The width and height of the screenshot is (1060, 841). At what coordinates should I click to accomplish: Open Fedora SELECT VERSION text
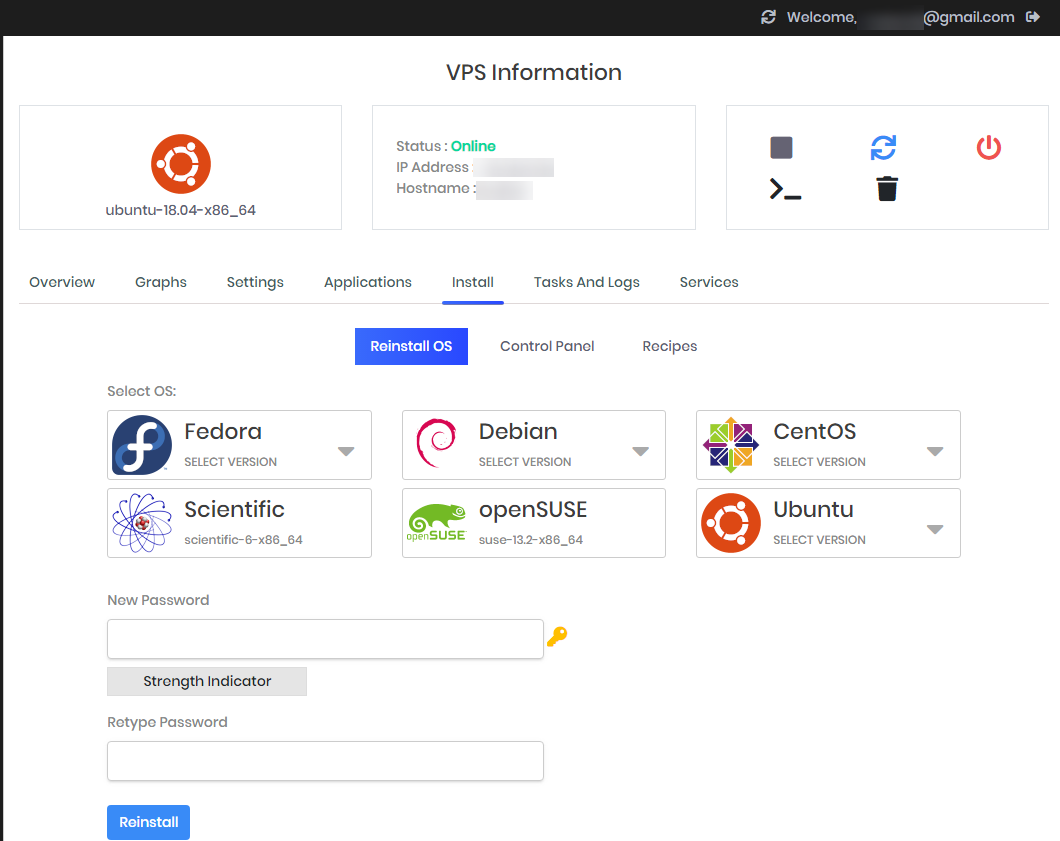231,462
